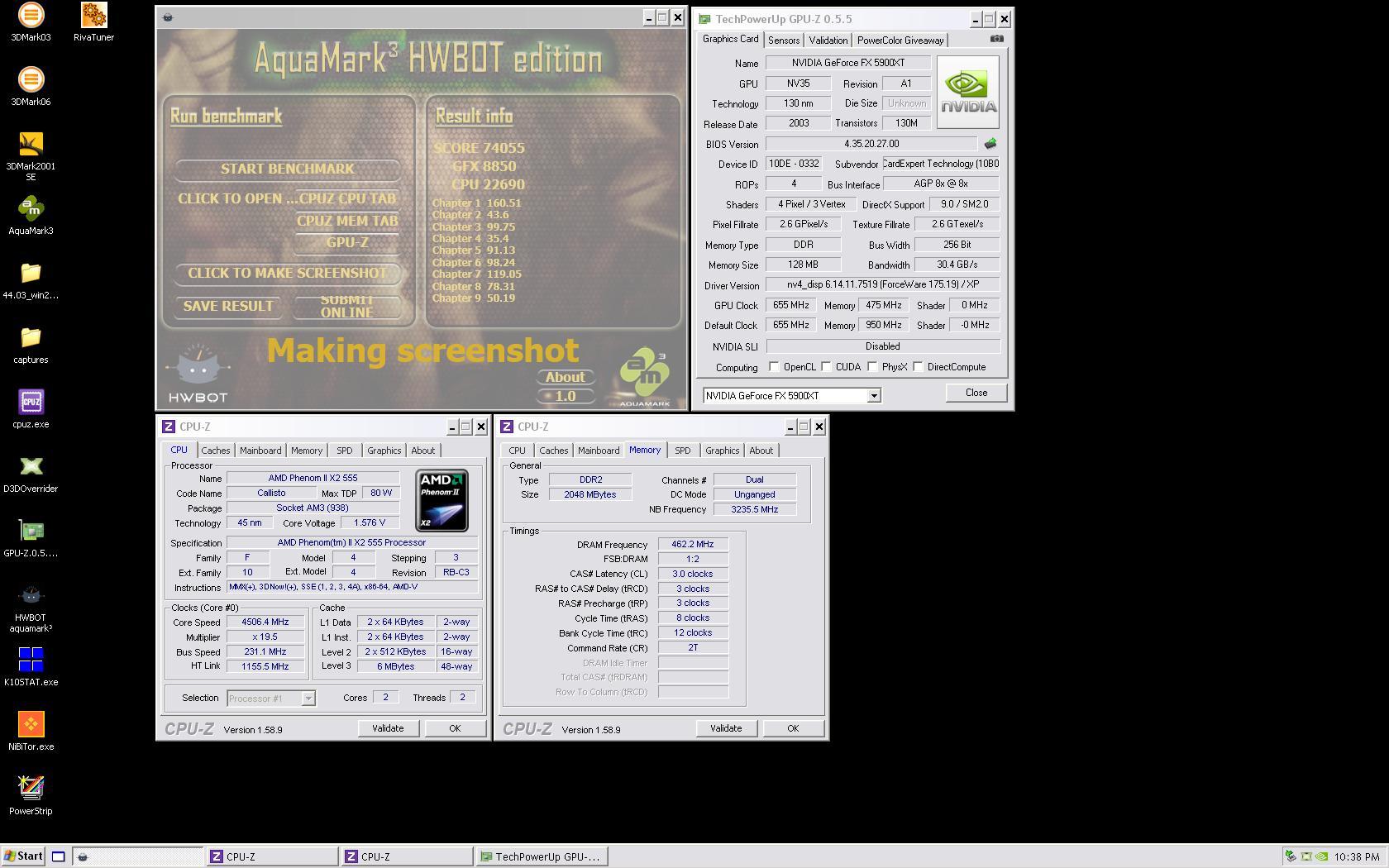Click the BIOS save chip icon in GPU-Z
Screen dimensions: 1389x868
(x=990, y=144)
